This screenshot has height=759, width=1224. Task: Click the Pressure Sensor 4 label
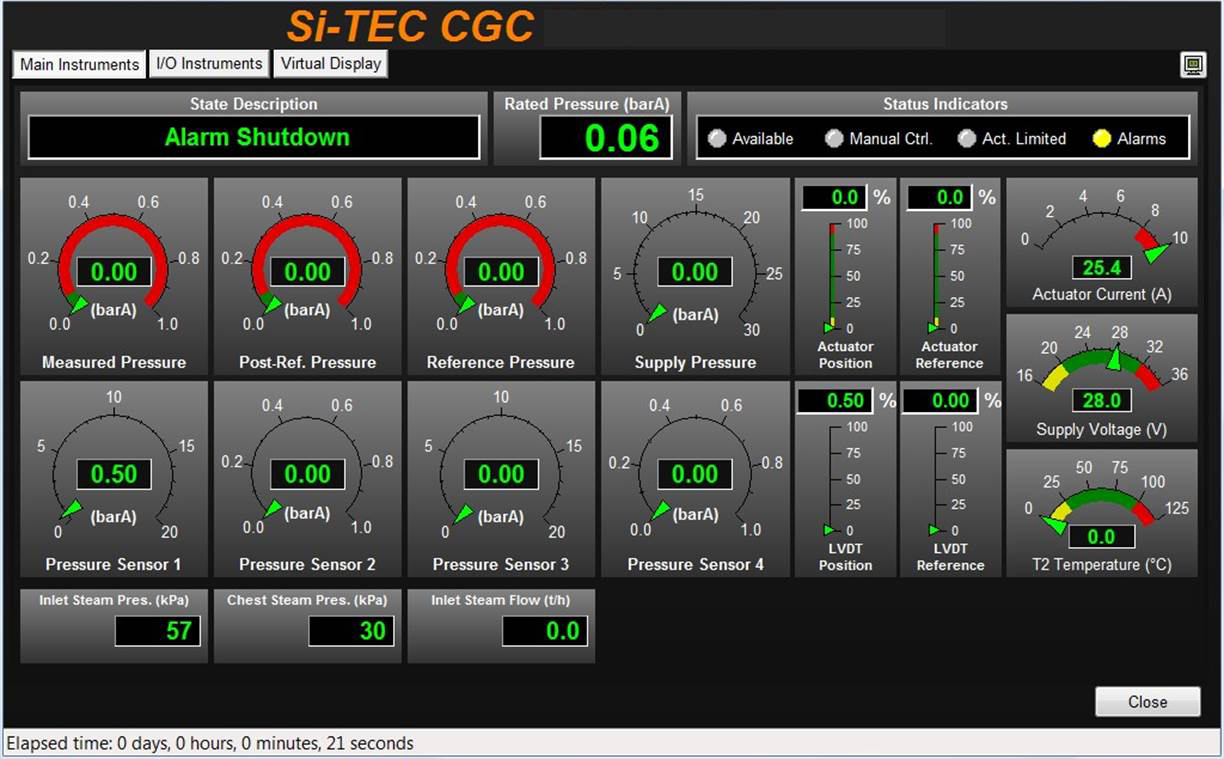[x=695, y=564]
